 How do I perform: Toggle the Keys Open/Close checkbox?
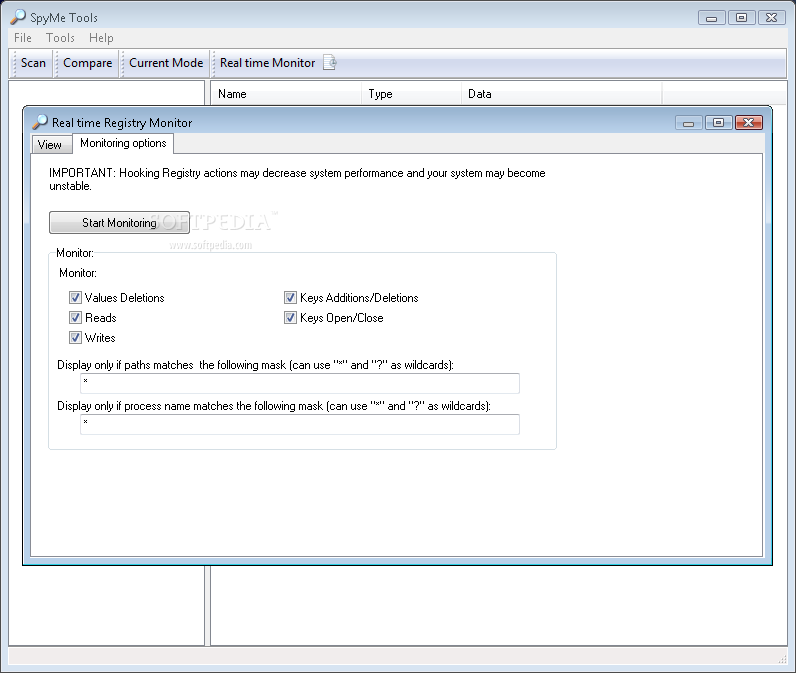pos(290,318)
